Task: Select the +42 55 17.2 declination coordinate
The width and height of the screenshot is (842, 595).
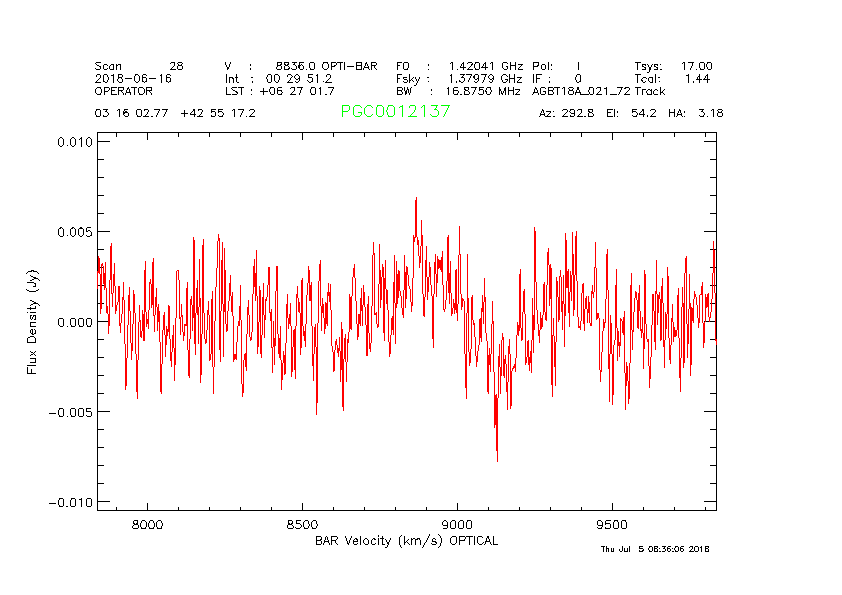Action: pos(218,113)
